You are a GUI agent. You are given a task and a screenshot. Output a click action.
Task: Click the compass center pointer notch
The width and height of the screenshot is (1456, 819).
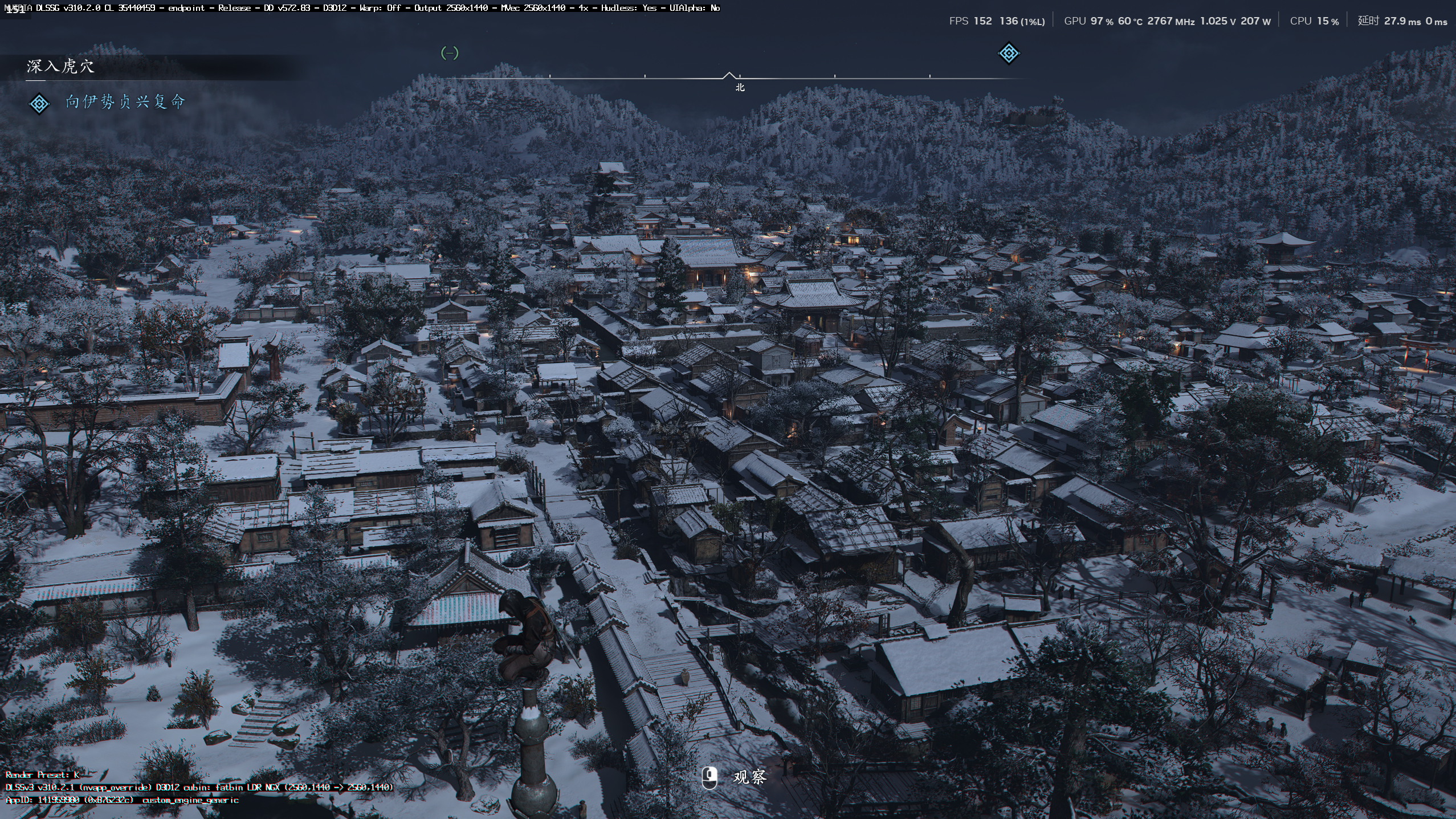pos(729,76)
